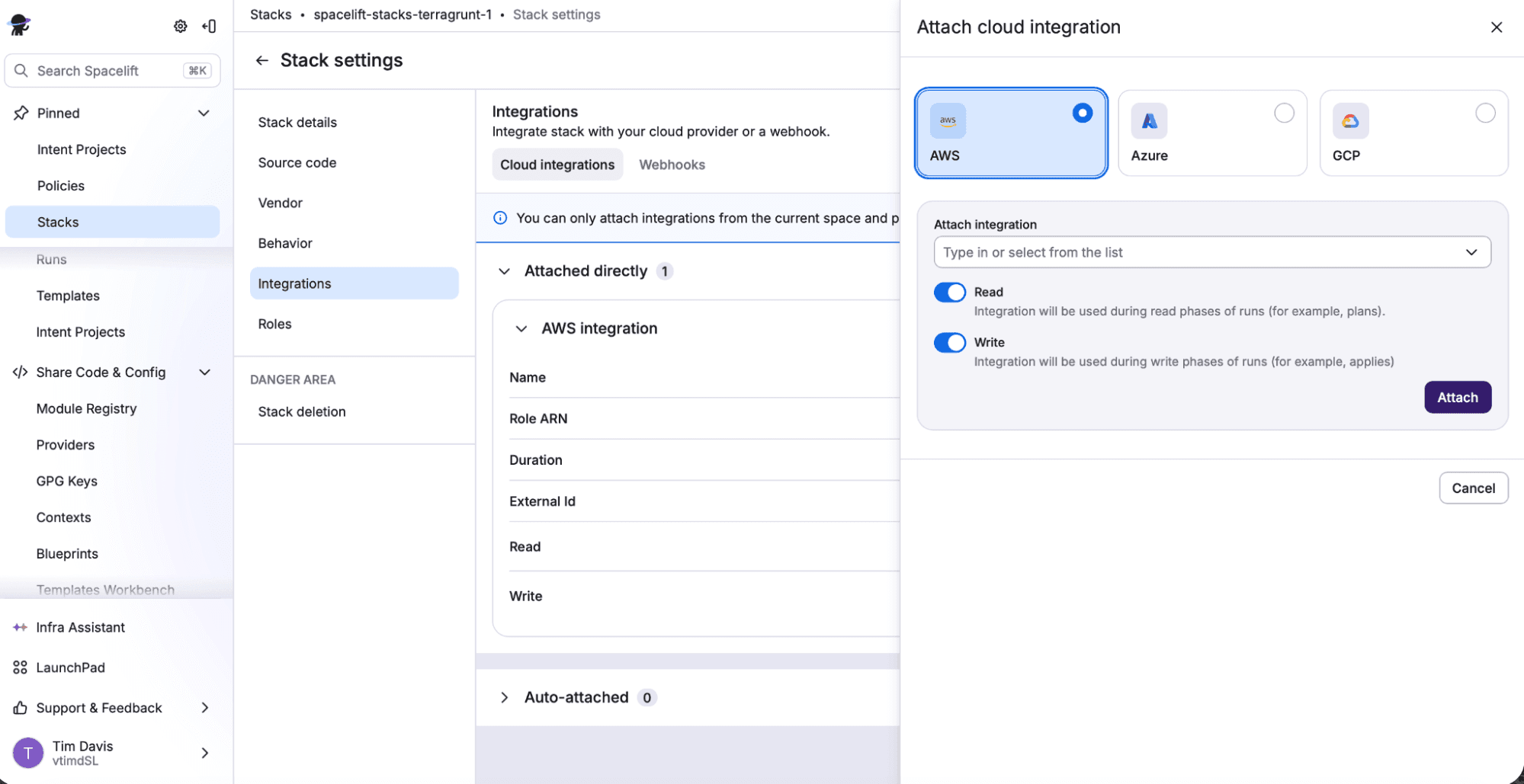Open Providers in sidebar
Image resolution: width=1524 pixels, height=784 pixels.
pyautogui.click(x=66, y=445)
